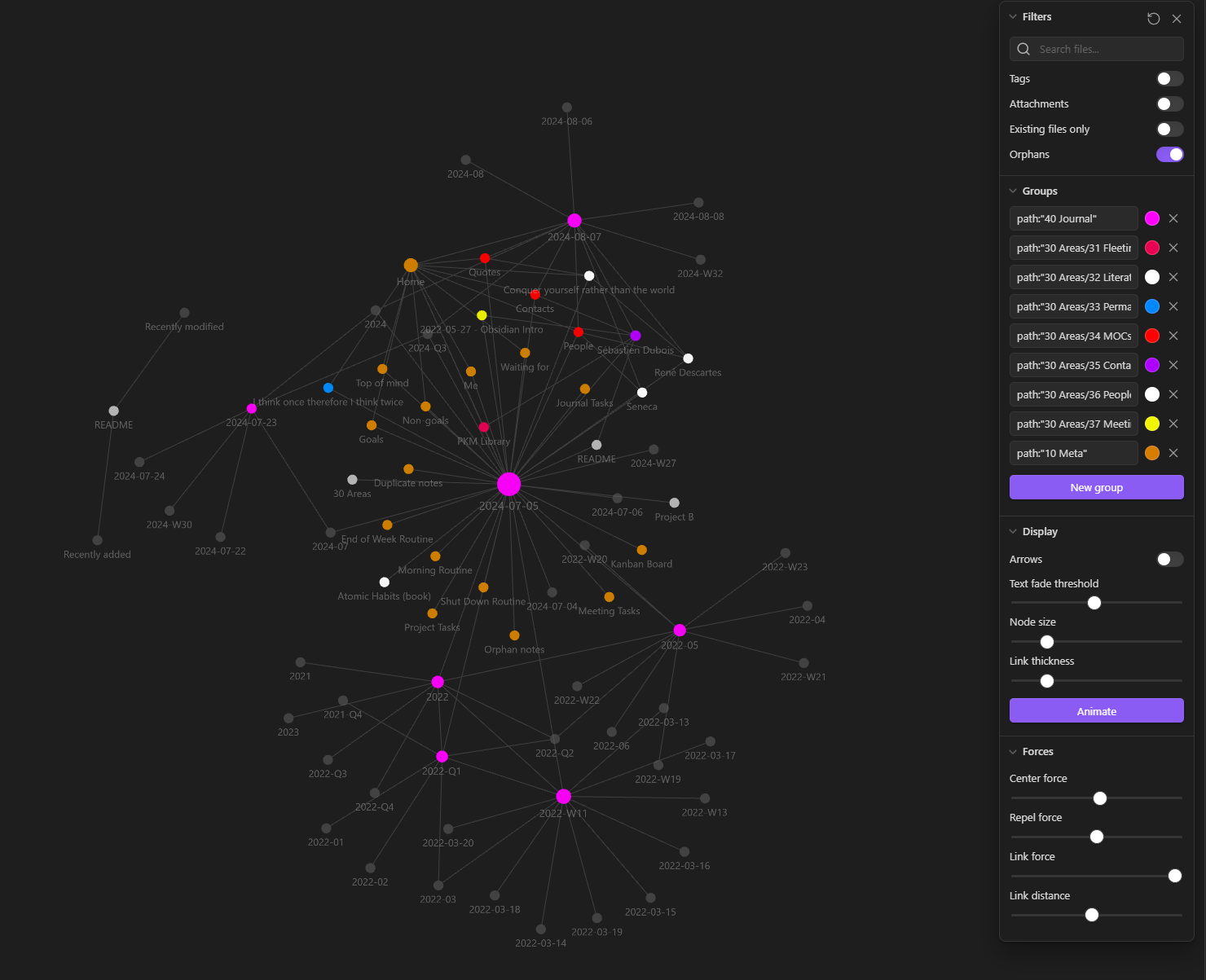Click the Morning Routine node
The height and width of the screenshot is (980, 1206).
pos(435,556)
